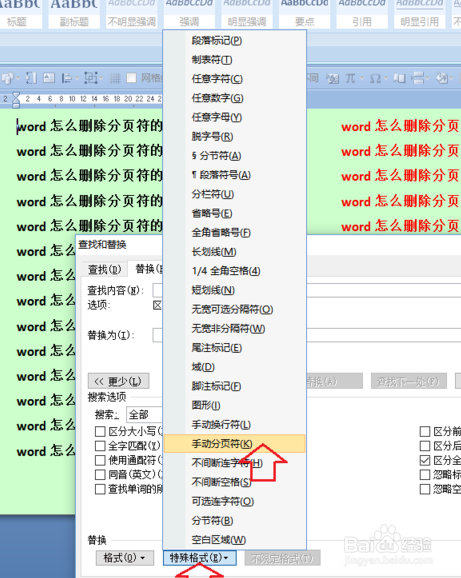Viewport: 461px width, 578px height.
Task: Choose 空白区域(W) from the menu
Action: [x=235, y=540]
